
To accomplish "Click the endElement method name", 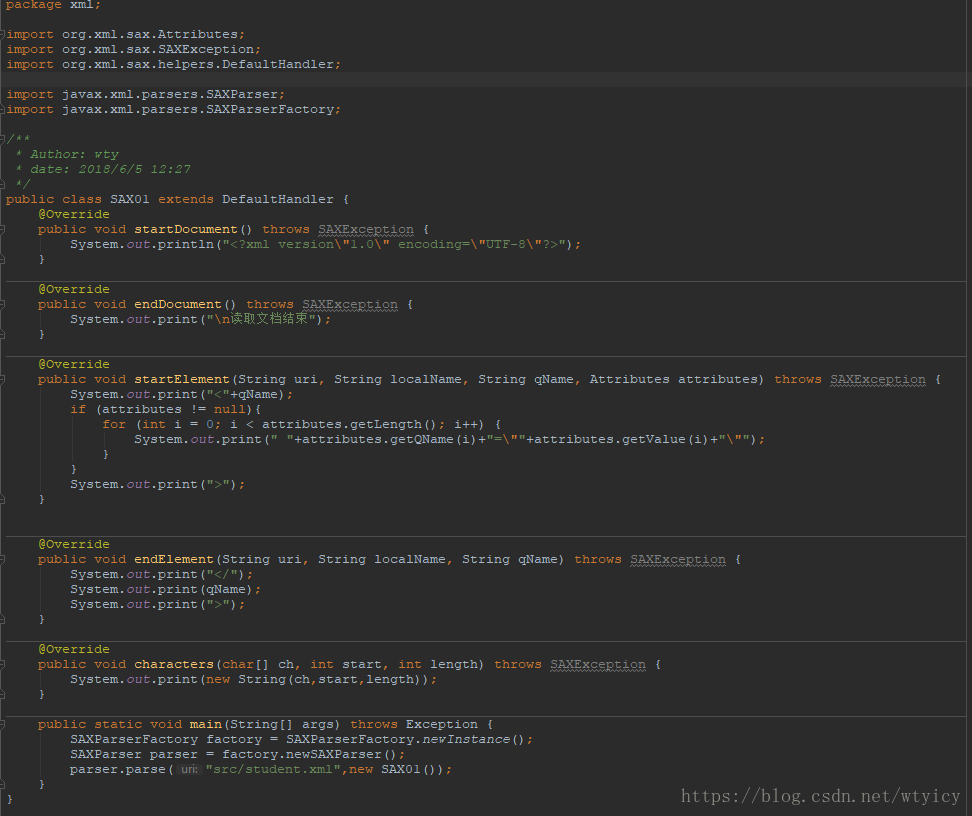I will tap(174, 559).
